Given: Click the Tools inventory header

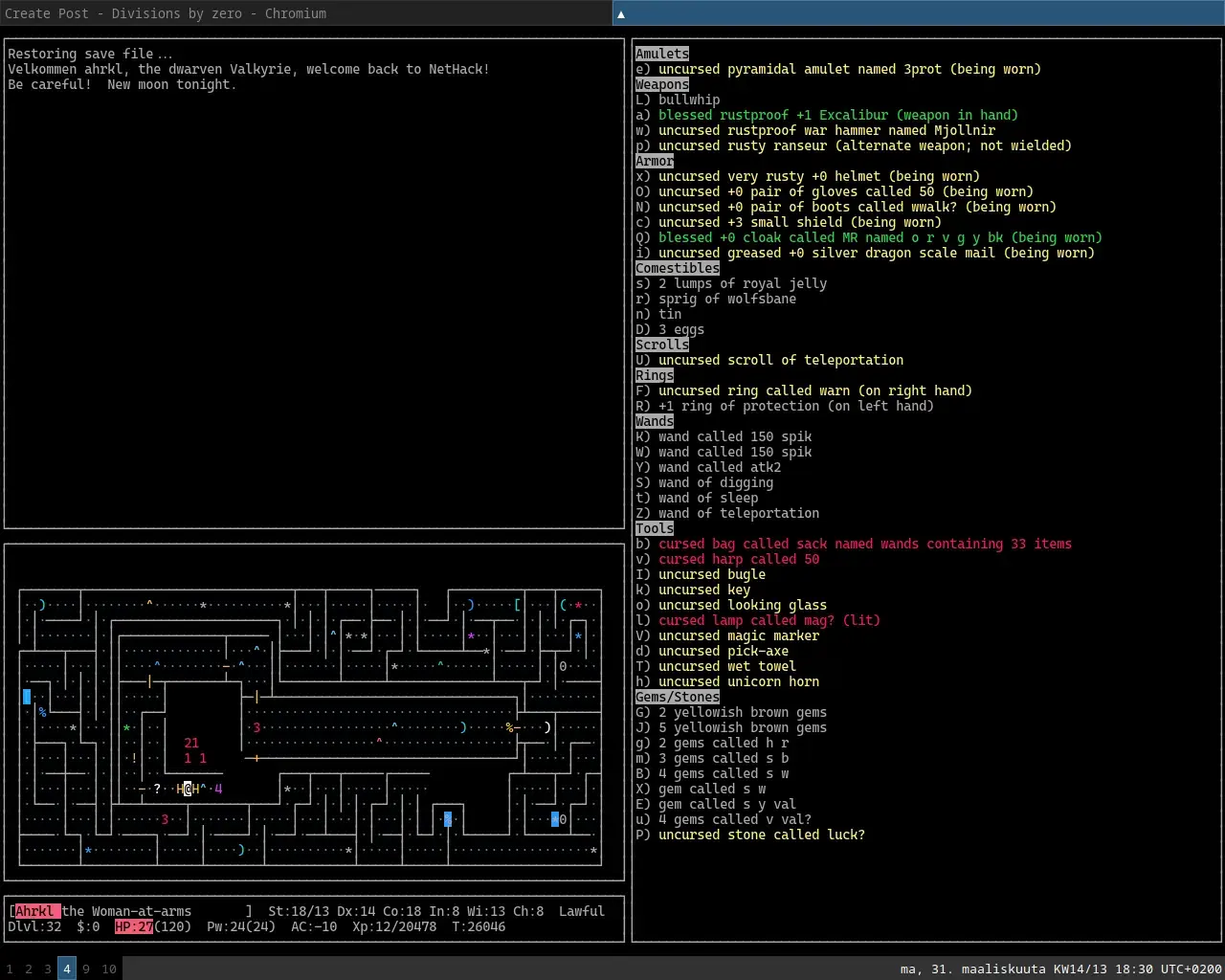Looking at the screenshot, I should [x=655, y=528].
